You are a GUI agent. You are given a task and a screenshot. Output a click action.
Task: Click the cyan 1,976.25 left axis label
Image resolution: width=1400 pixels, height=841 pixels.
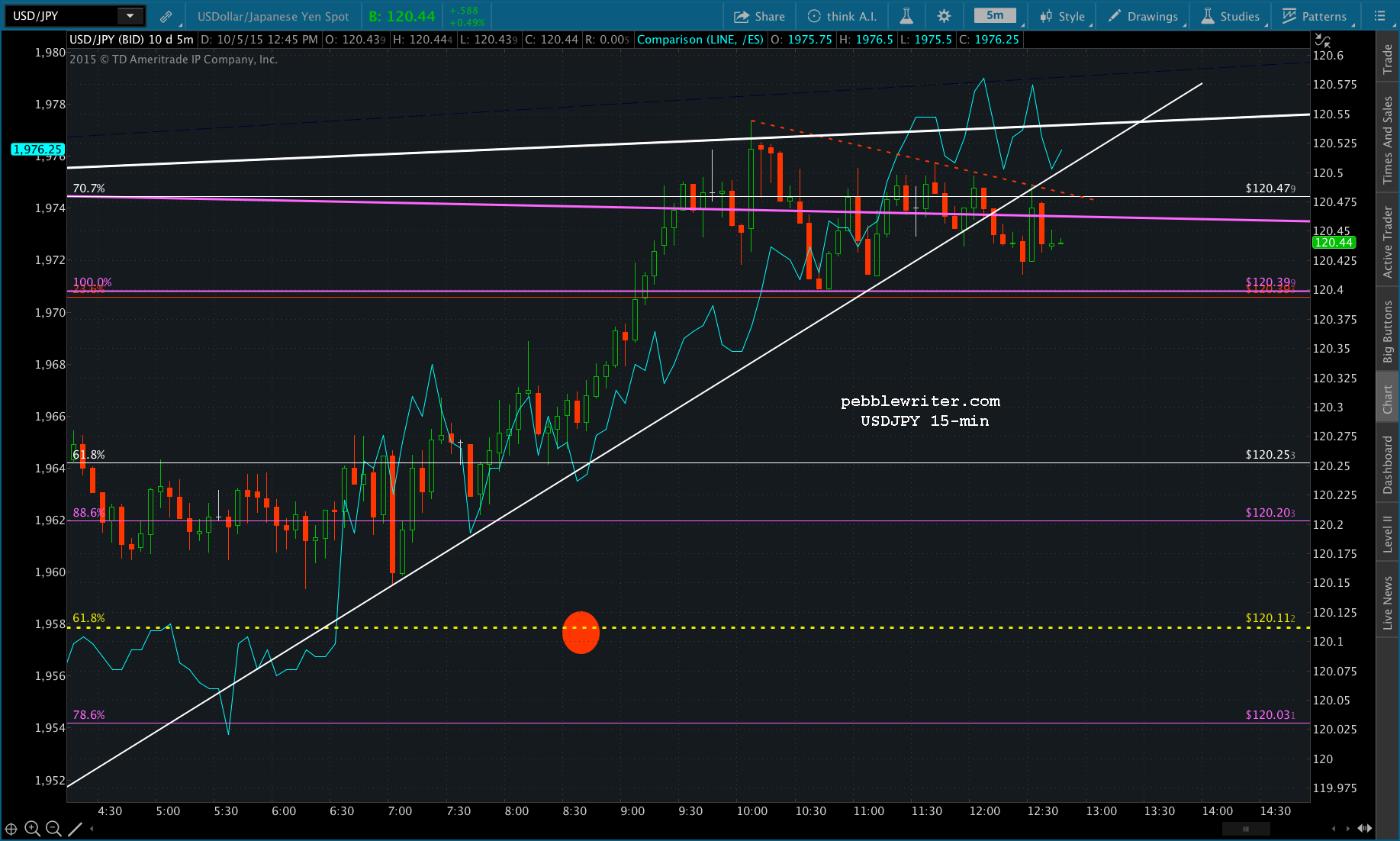coord(37,150)
